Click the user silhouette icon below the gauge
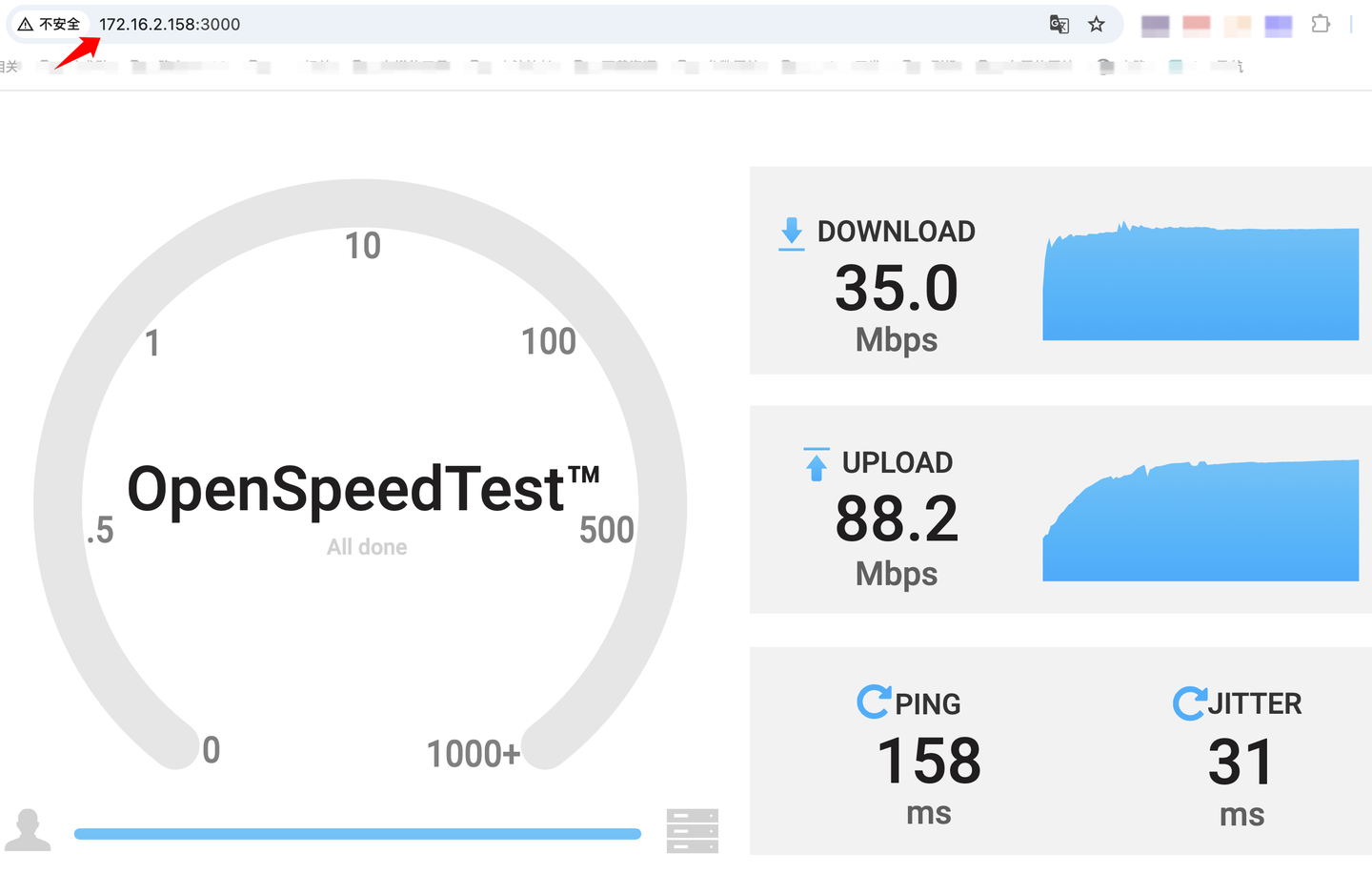This screenshot has height=874, width=1372. [x=28, y=830]
